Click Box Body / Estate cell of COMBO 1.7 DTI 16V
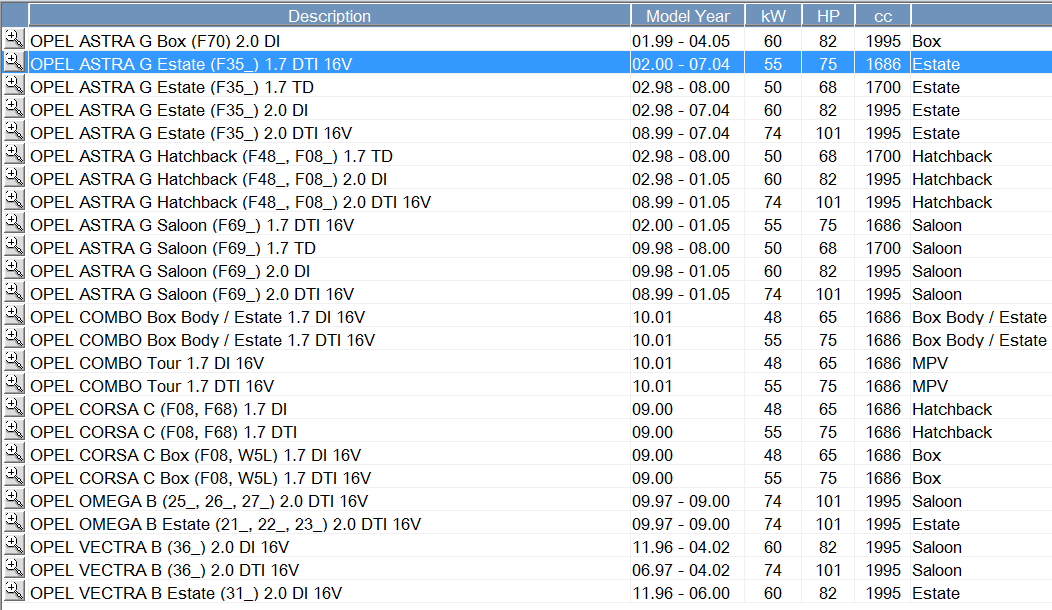Screen dimensions: 1052x610 click(980, 340)
